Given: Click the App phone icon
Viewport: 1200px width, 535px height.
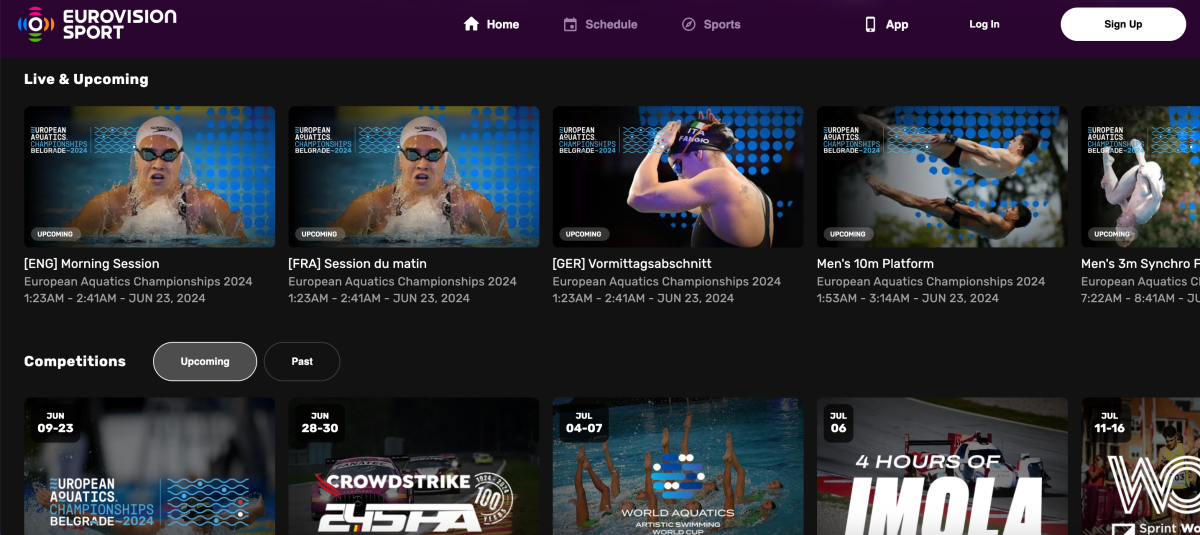Looking at the screenshot, I should pos(870,24).
